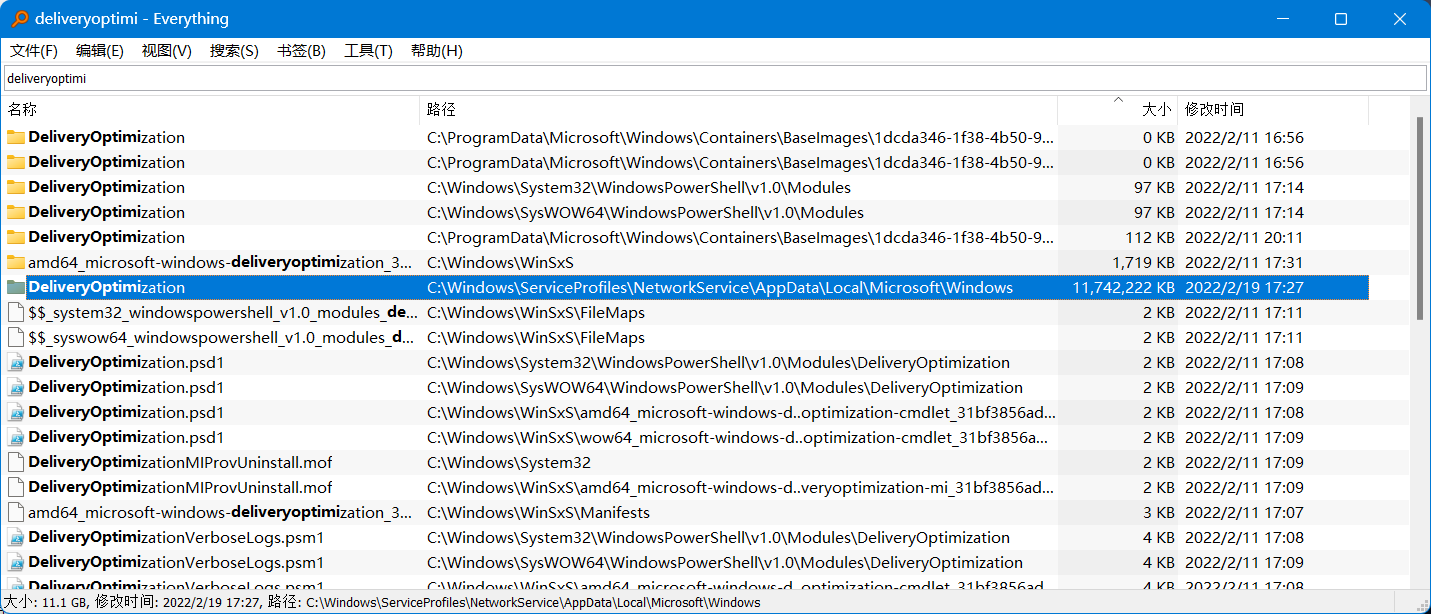Click the green folder icon of selected DeliveryOptimization row
Screen dimensions: 1431x614
coord(17,287)
